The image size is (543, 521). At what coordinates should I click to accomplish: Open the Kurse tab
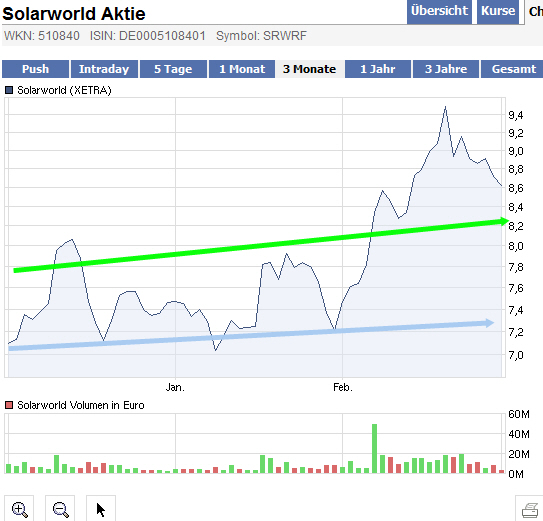click(498, 12)
